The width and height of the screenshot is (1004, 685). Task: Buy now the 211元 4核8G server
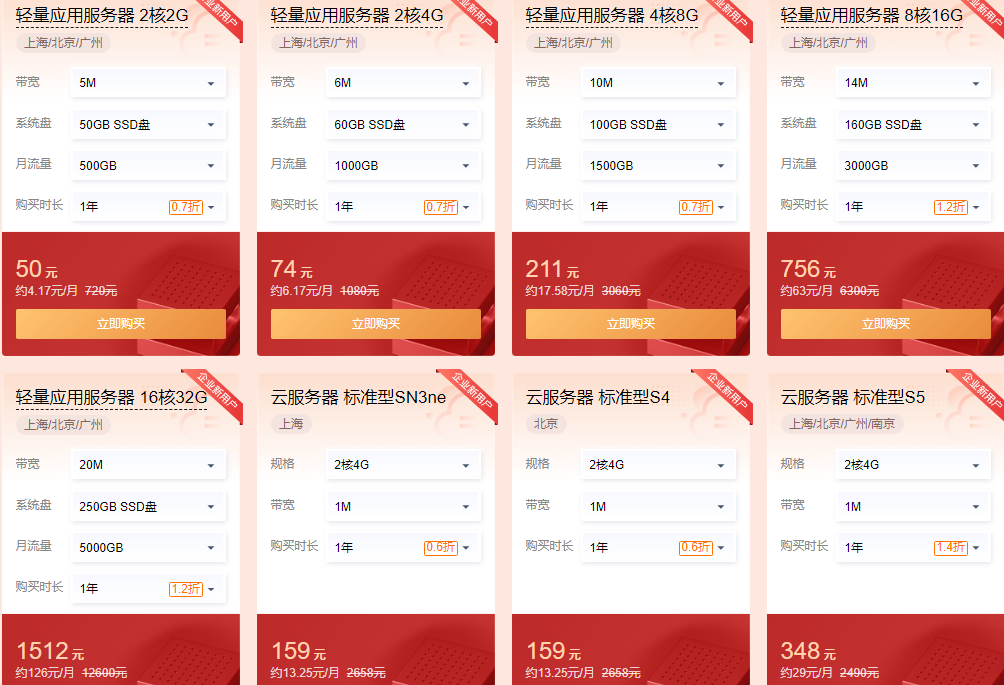pyautogui.click(x=631, y=324)
